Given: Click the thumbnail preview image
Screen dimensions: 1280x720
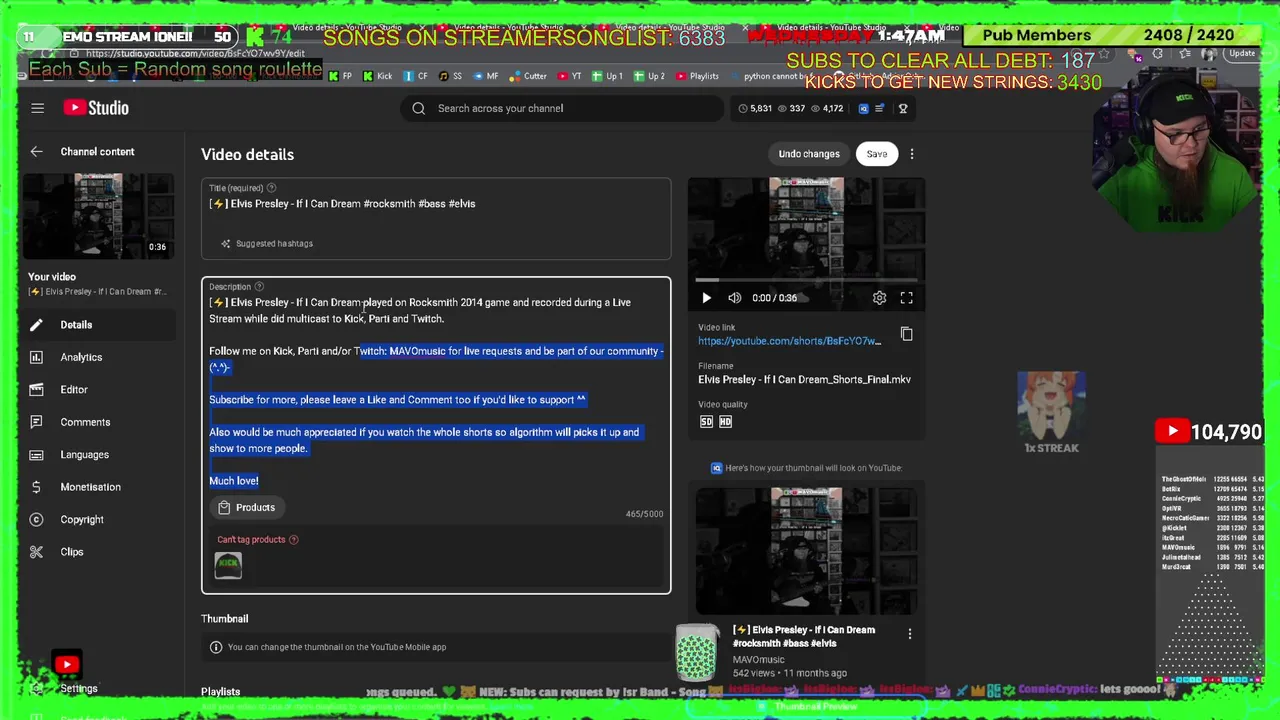Looking at the screenshot, I should (806, 550).
